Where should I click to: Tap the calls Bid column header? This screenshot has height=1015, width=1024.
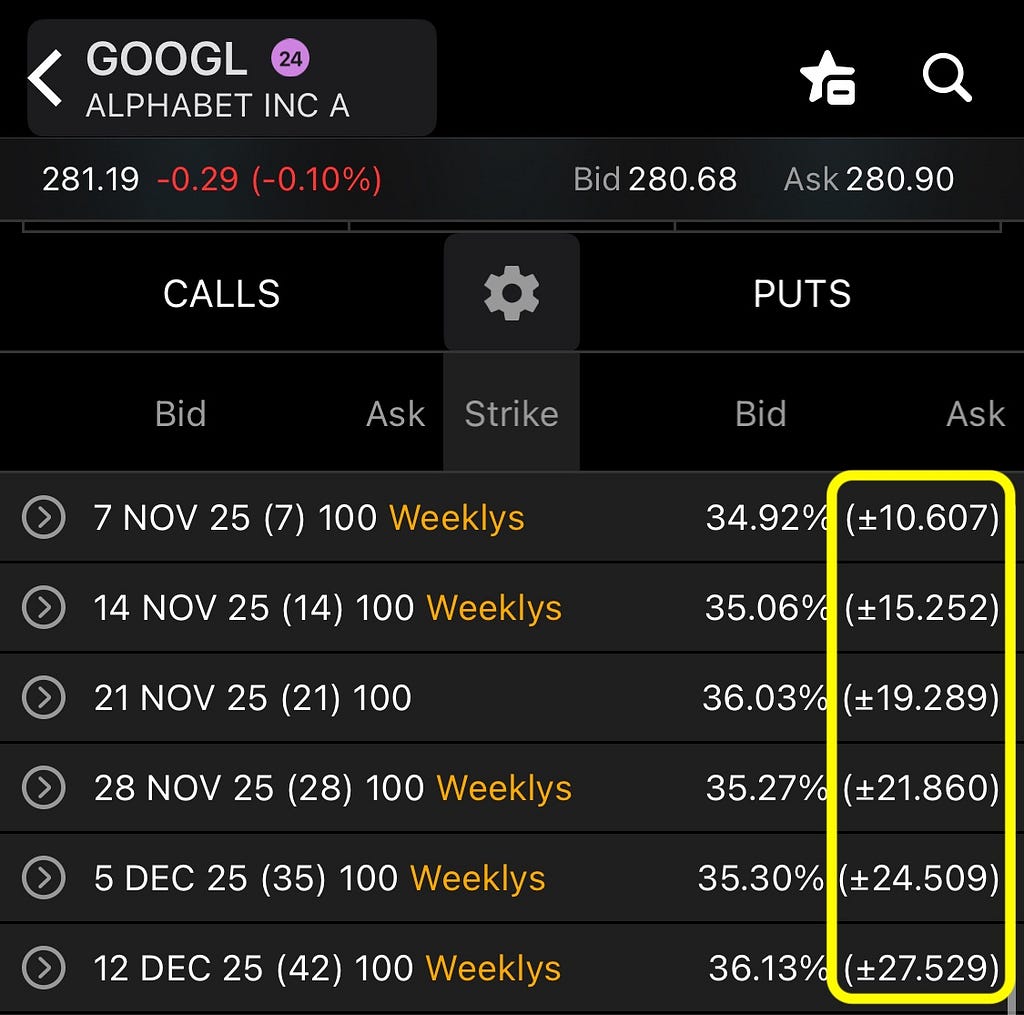(x=180, y=413)
